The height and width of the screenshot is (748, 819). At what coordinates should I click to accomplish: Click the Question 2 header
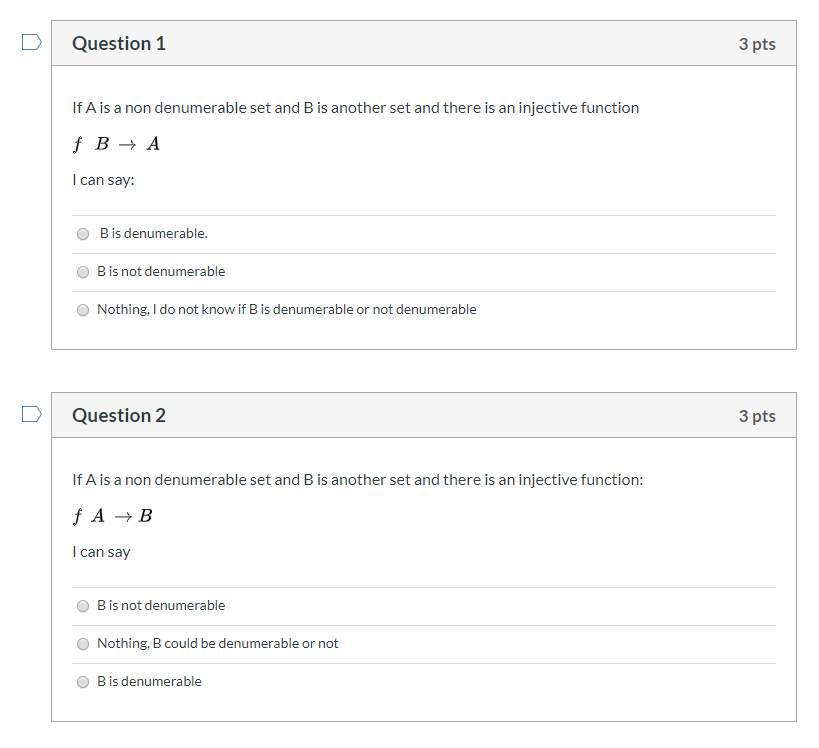tap(119, 415)
